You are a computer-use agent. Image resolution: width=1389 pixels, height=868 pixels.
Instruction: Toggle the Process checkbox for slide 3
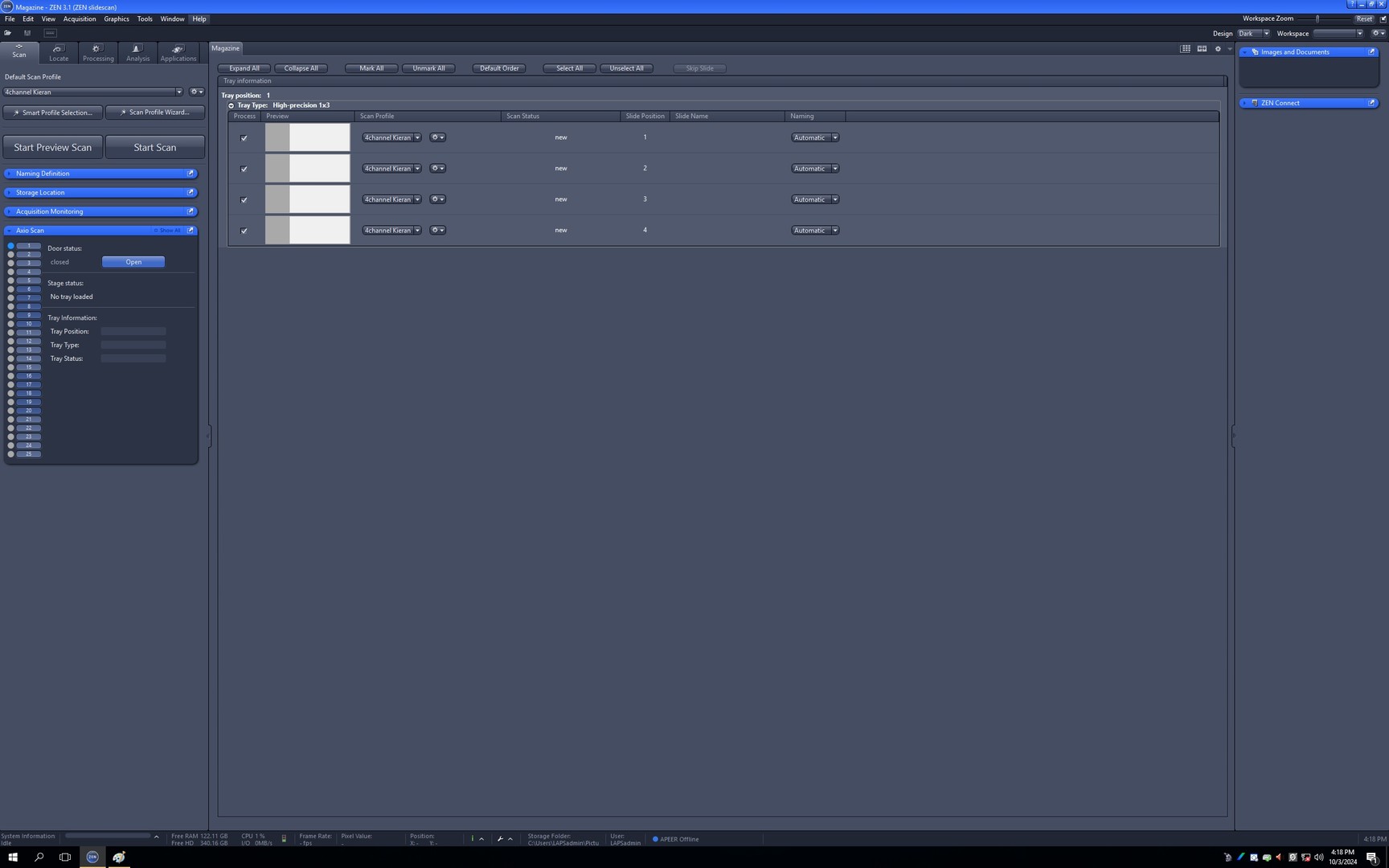tap(244, 200)
